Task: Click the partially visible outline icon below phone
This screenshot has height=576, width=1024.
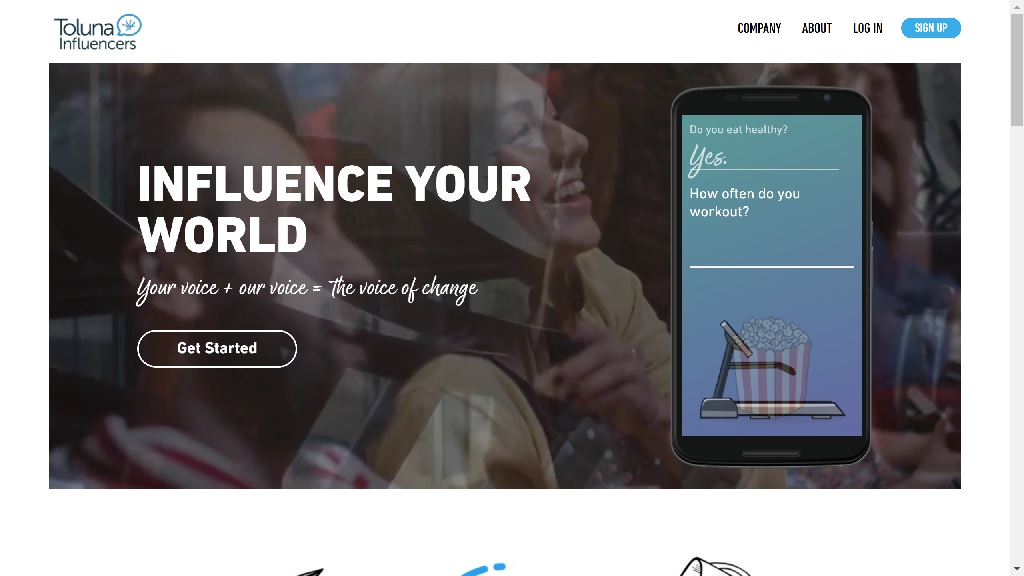Action: click(715, 567)
